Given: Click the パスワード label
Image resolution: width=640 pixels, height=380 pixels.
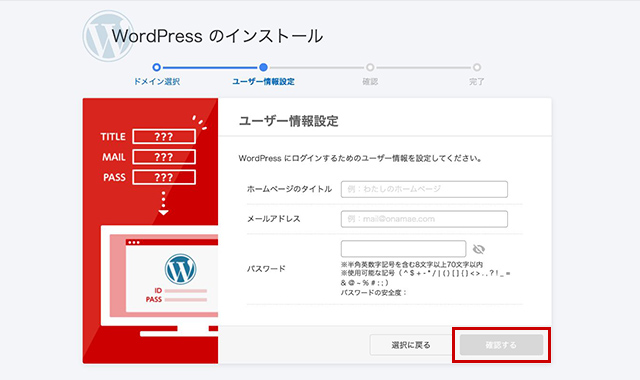Looking at the screenshot, I should coord(266,269).
